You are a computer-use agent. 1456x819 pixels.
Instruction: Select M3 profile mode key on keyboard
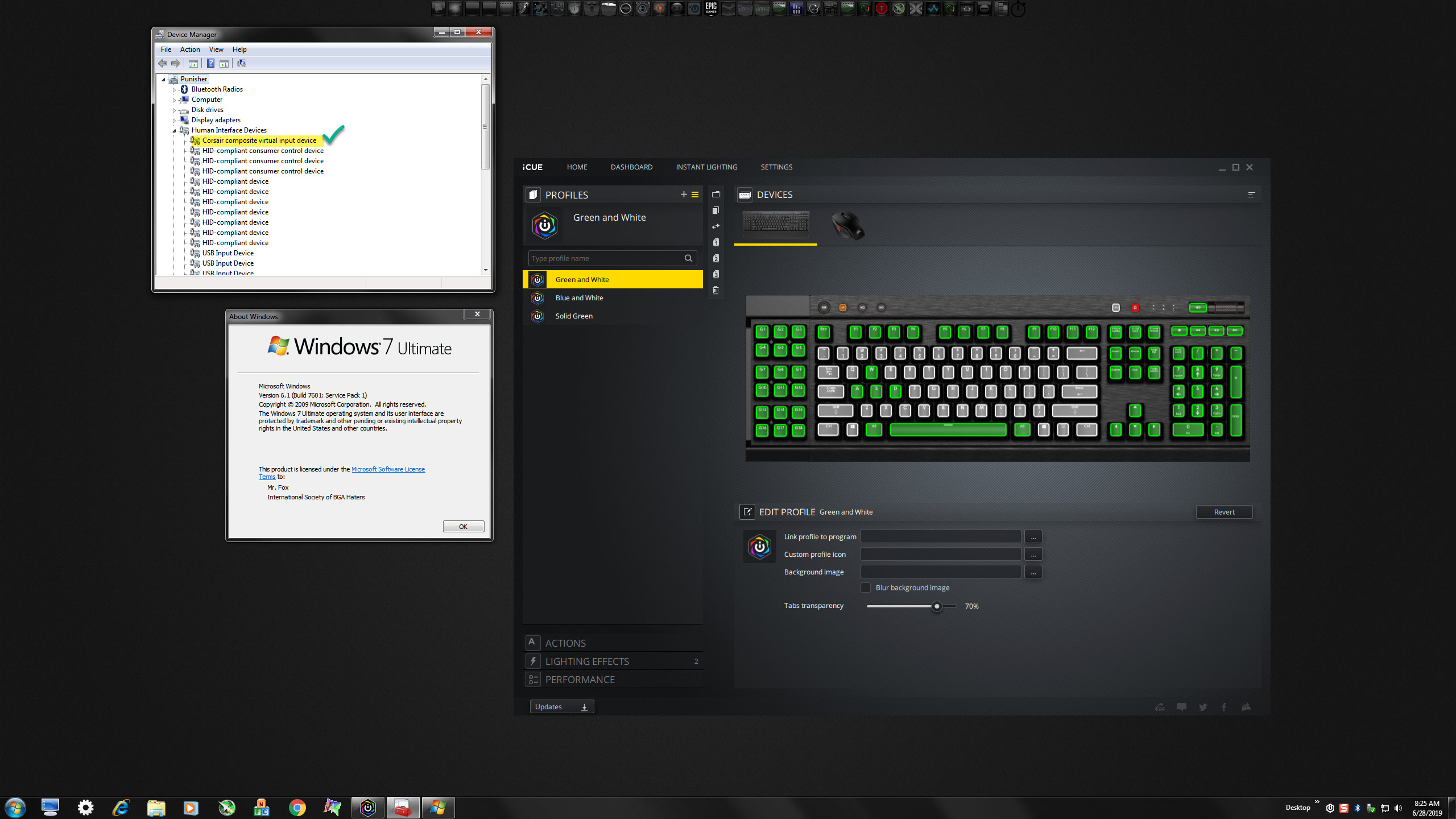point(881,308)
